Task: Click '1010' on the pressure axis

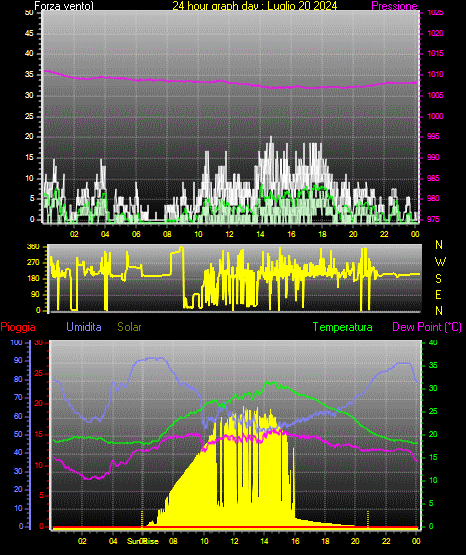Action: pos(435,75)
